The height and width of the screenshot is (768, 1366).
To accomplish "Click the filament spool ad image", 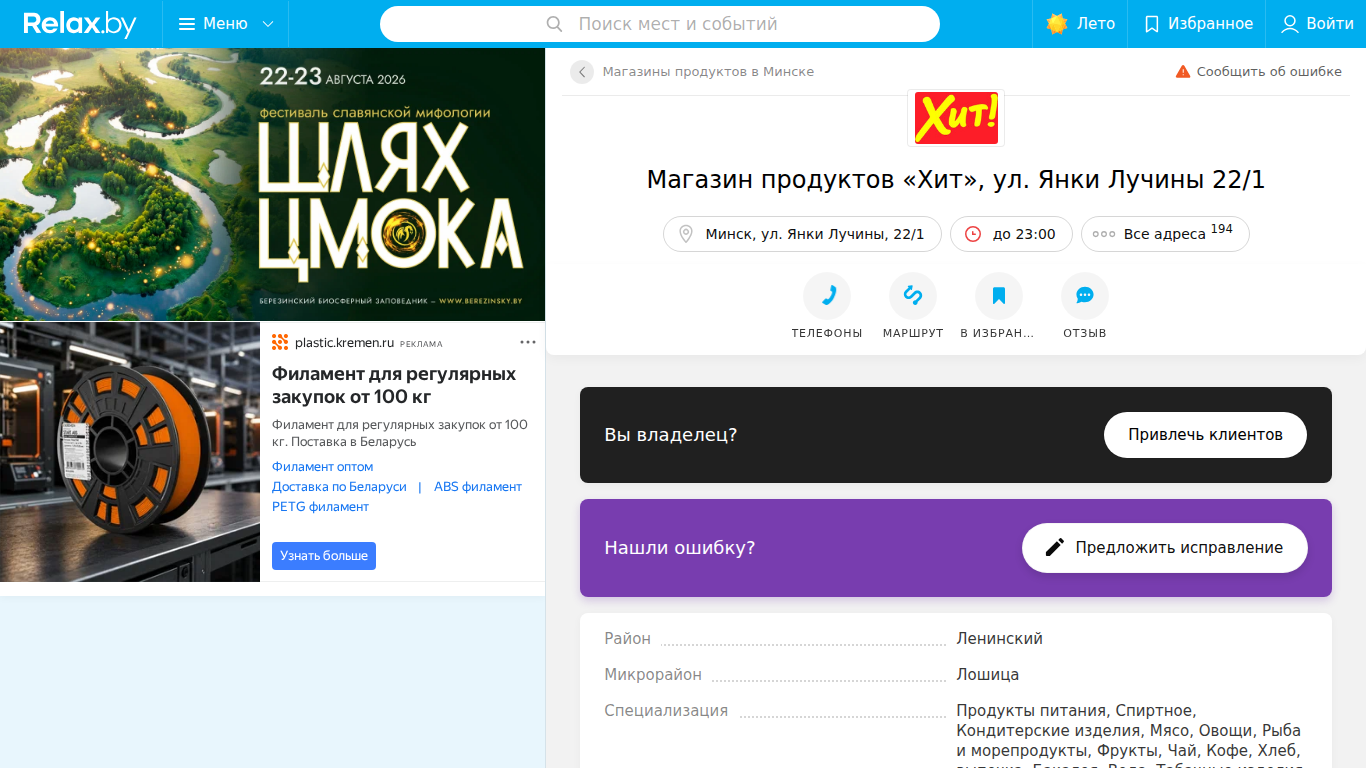I will click(130, 452).
